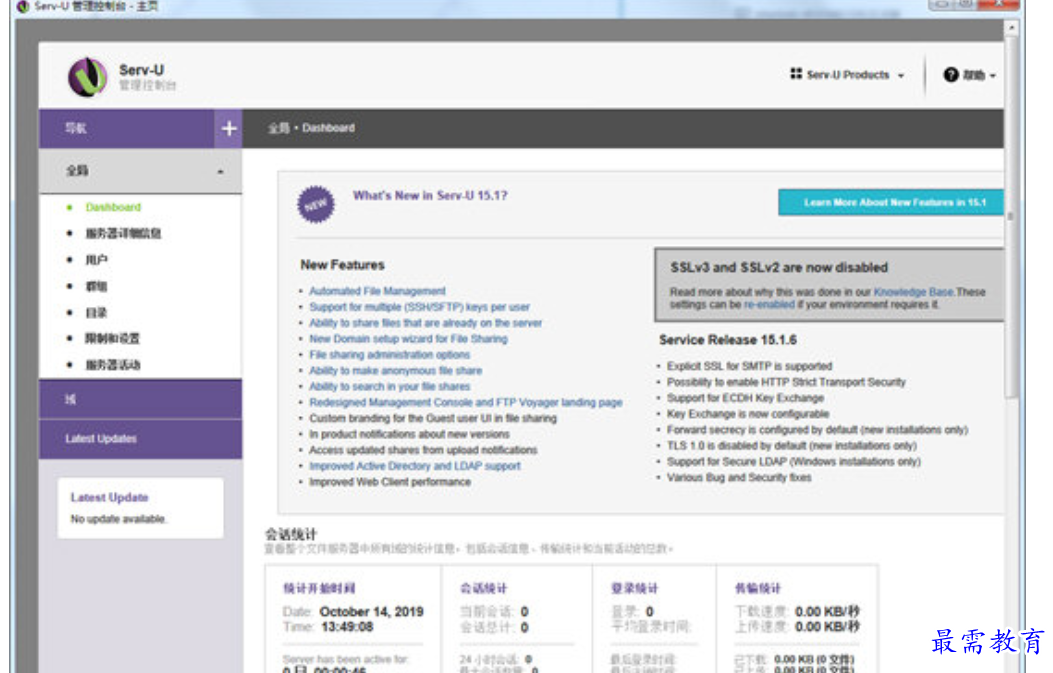1053x673 pixels.
Task: Select Dashboard in the sidebar
Action: click(x=113, y=207)
